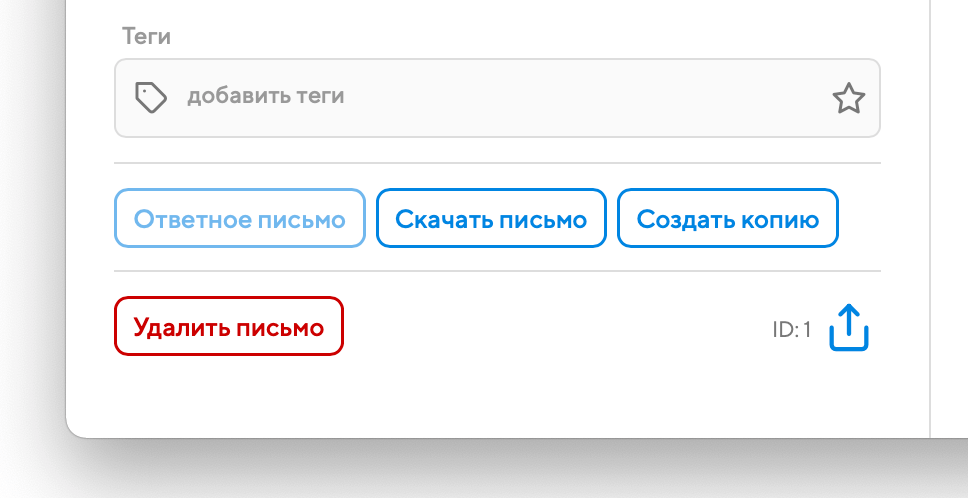Image resolution: width=968 pixels, height=498 pixels.
Task: Click the red "Удалить письмо" button
Action: (229, 326)
